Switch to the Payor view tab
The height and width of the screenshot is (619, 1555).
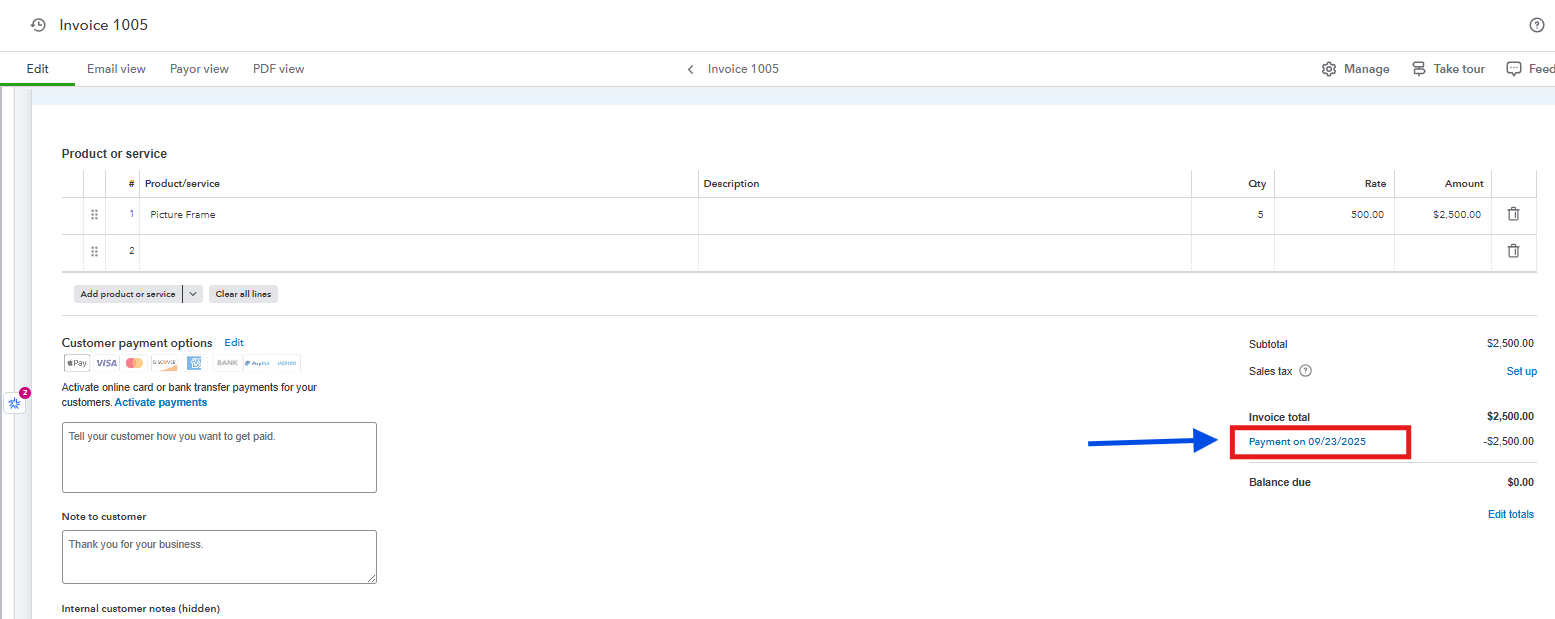click(x=199, y=69)
